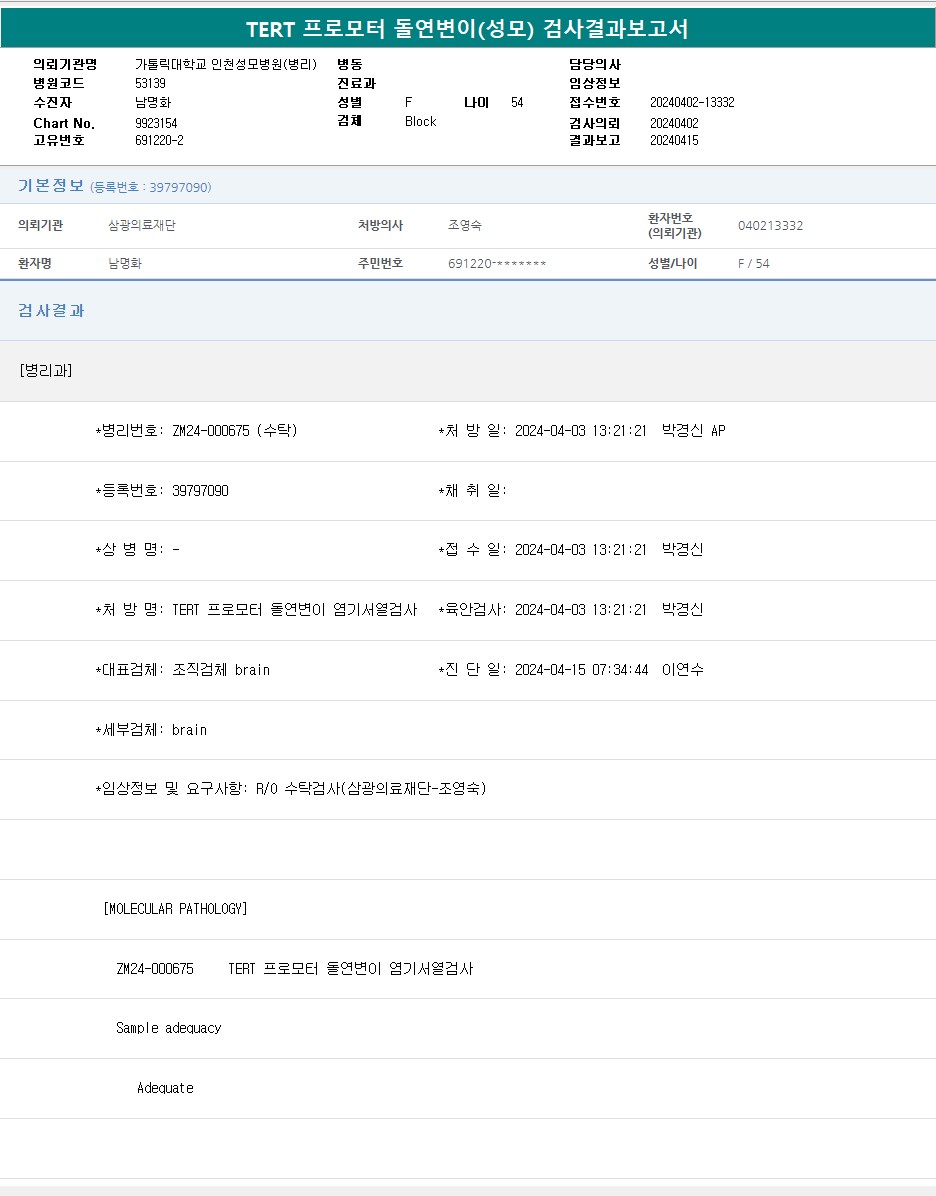
Task: Select the 결과보고 date 20240415
Action: tap(674, 141)
